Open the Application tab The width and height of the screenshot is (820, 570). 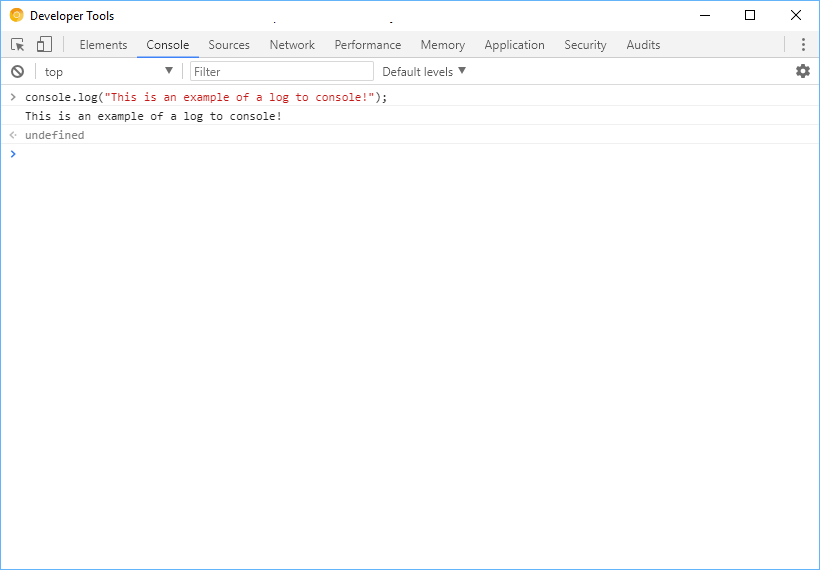tap(515, 45)
